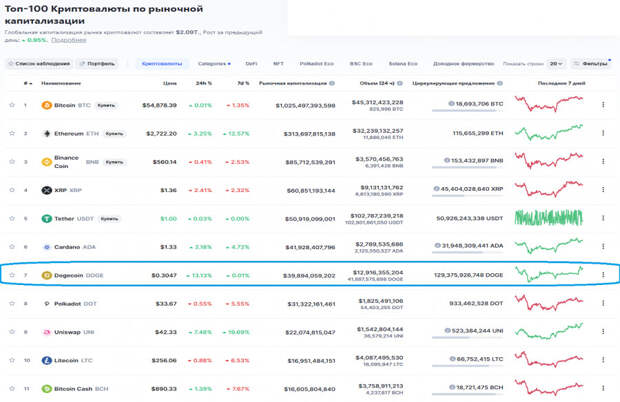
Task: Click info icon beside Рыночная капитализация header
Action: coord(332,83)
